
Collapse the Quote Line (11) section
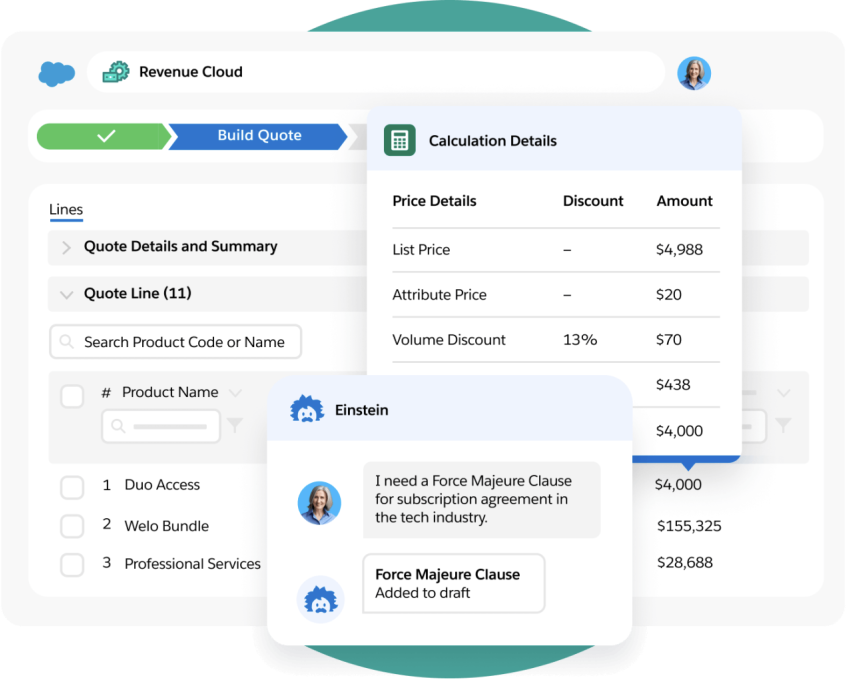tap(66, 295)
